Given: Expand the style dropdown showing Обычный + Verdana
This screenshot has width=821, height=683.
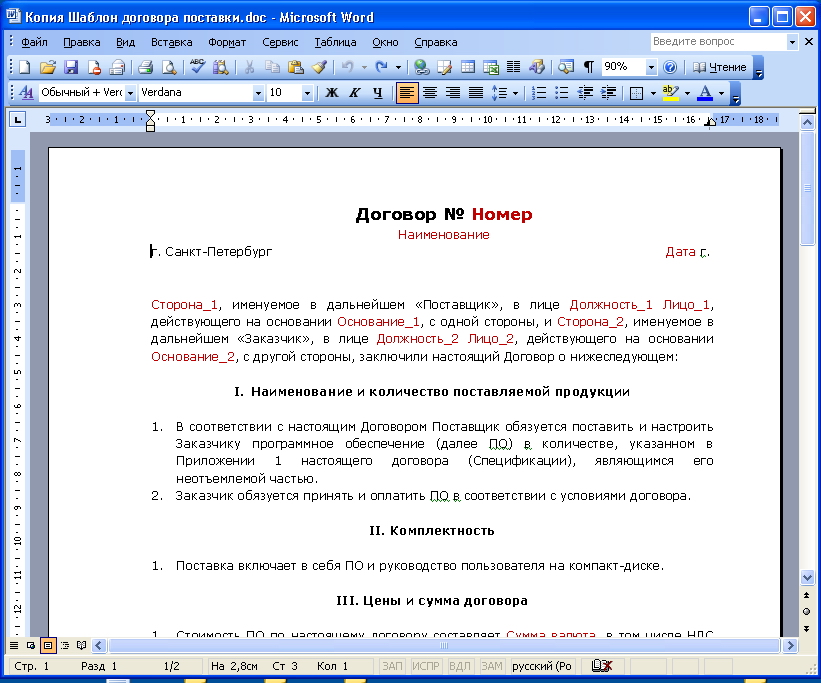Looking at the screenshot, I should tap(130, 93).
